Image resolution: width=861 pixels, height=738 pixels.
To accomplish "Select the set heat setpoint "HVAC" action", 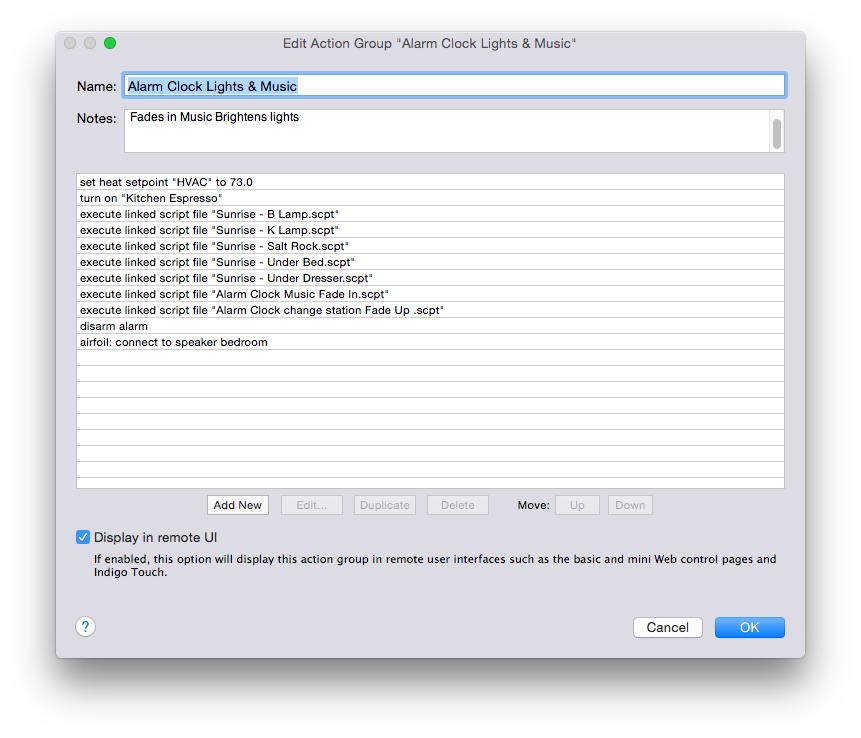I will click(x=430, y=182).
